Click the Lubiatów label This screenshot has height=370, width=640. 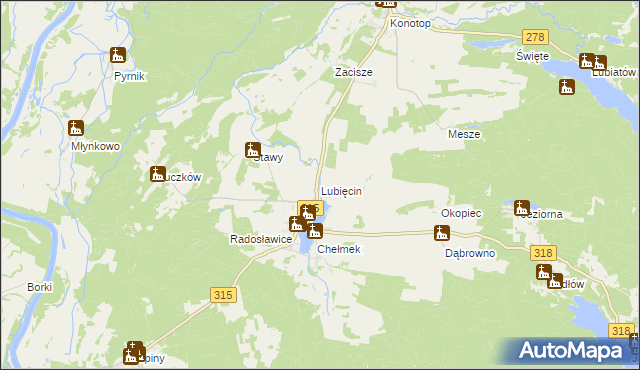click(x=614, y=73)
